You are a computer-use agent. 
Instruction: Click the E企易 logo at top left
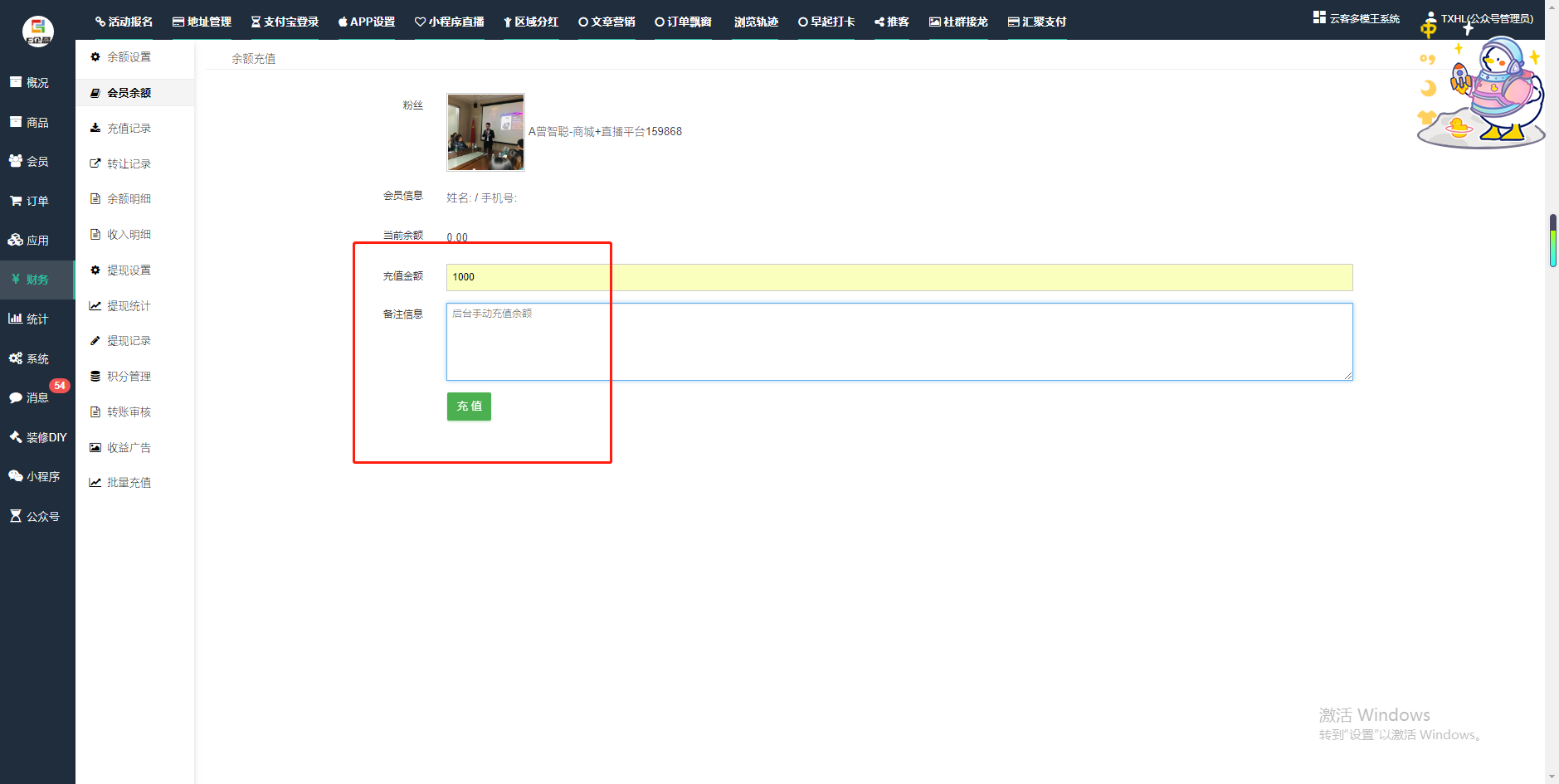coord(37,31)
